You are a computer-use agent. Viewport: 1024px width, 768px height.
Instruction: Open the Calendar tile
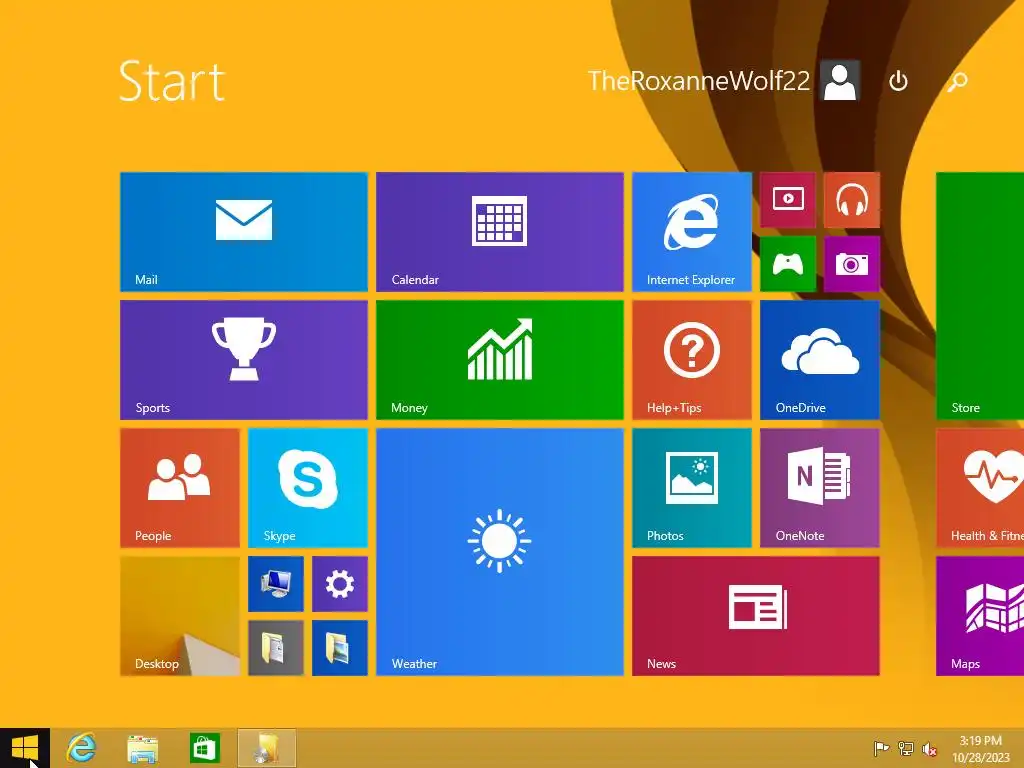point(500,232)
